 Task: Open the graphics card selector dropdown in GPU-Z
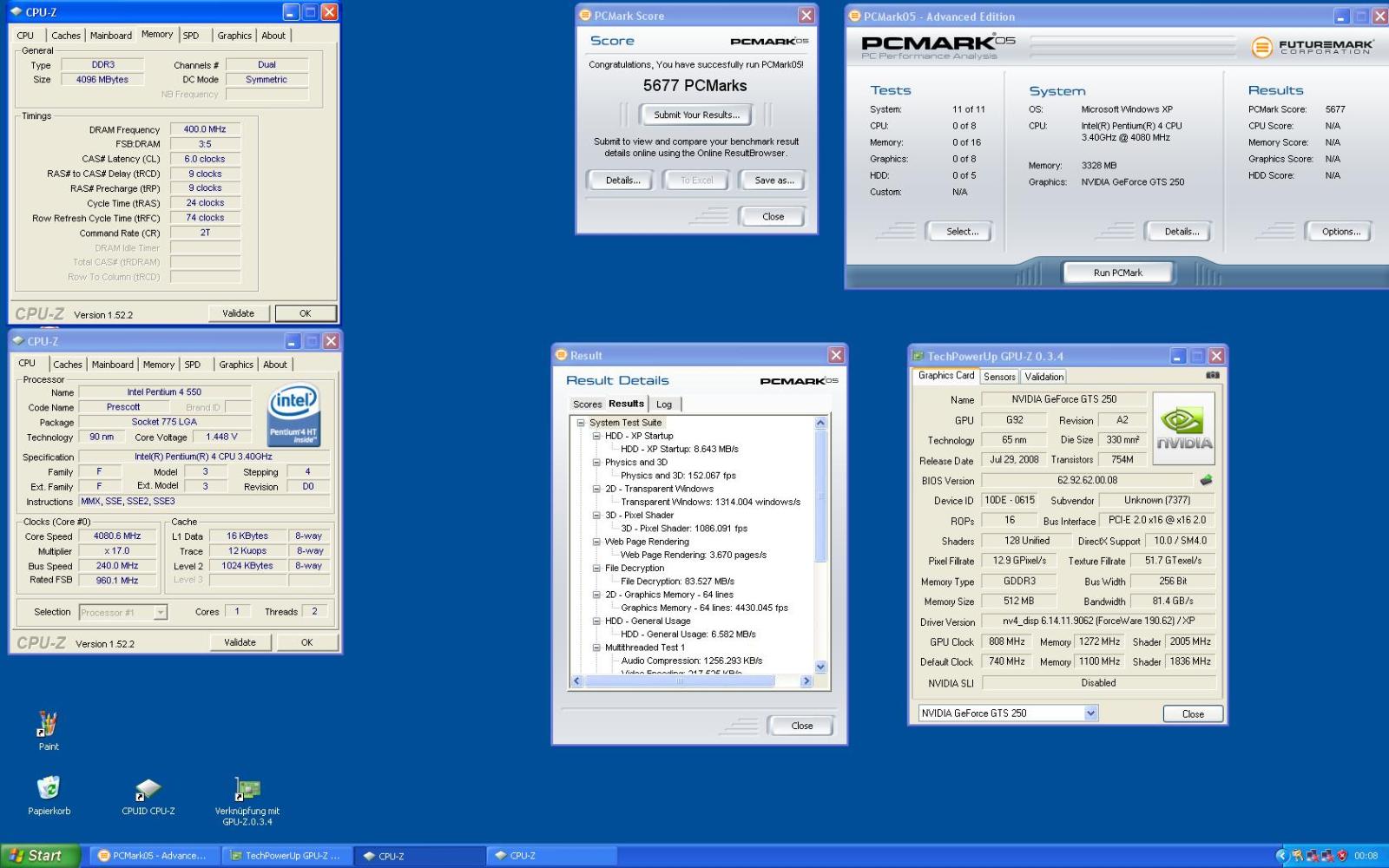click(1091, 713)
